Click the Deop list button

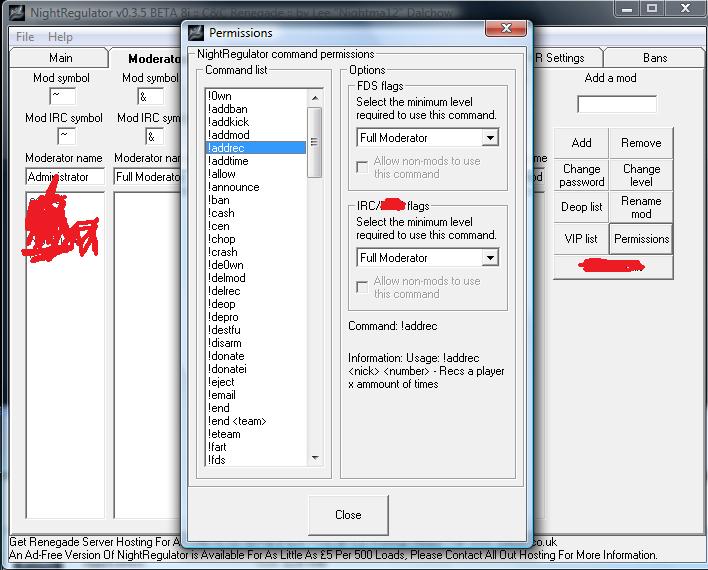pyautogui.click(x=581, y=207)
